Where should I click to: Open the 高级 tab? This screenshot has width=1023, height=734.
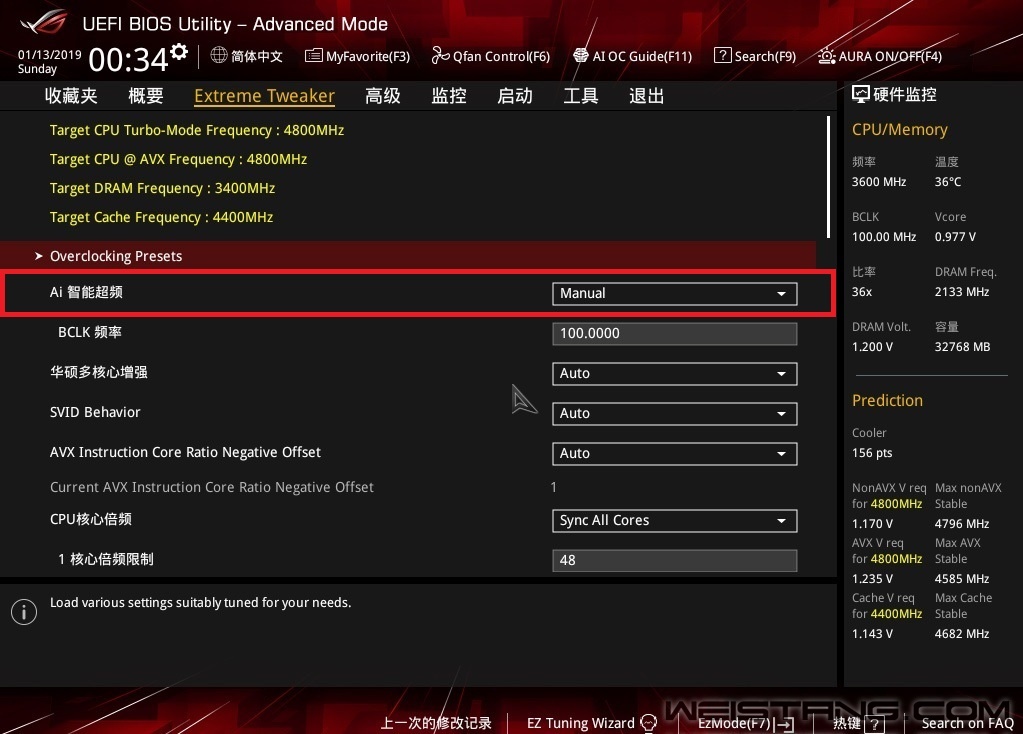click(383, 96)
